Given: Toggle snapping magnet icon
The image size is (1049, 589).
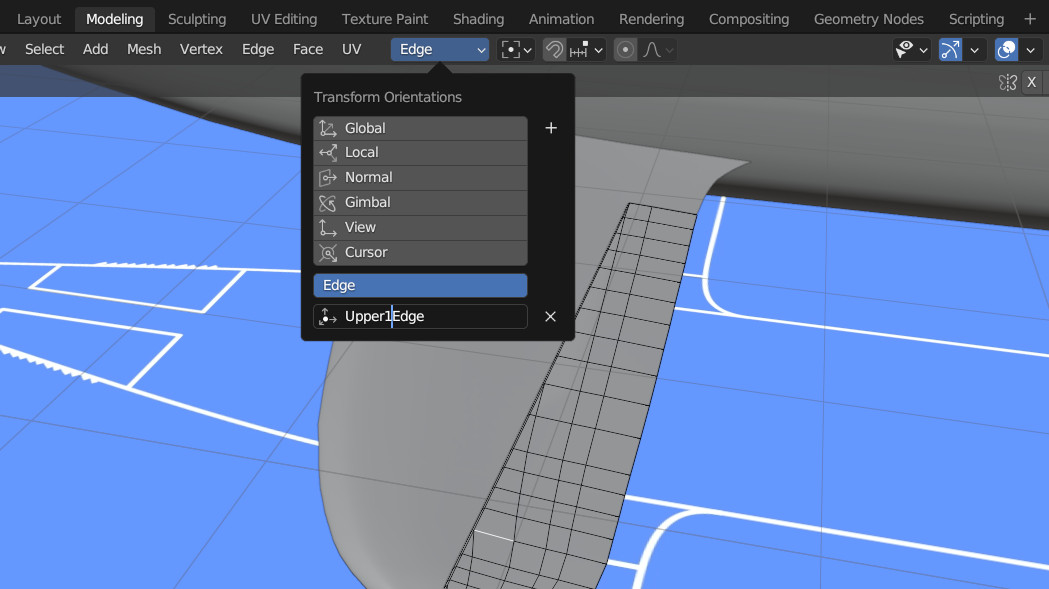Looking at the screenshot, I should pyautogui.click(x=554, y=50).
